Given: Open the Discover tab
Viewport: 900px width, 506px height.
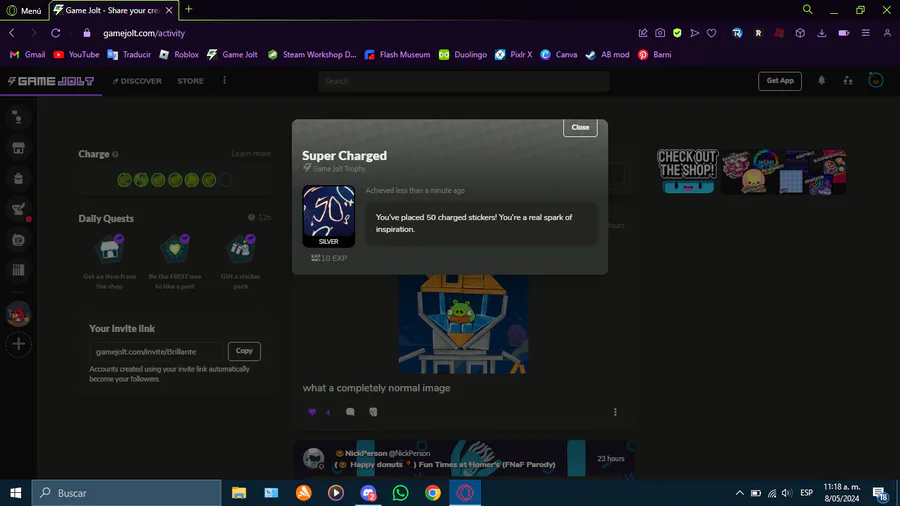Looking at the screenshot, I should coord(137,81).
